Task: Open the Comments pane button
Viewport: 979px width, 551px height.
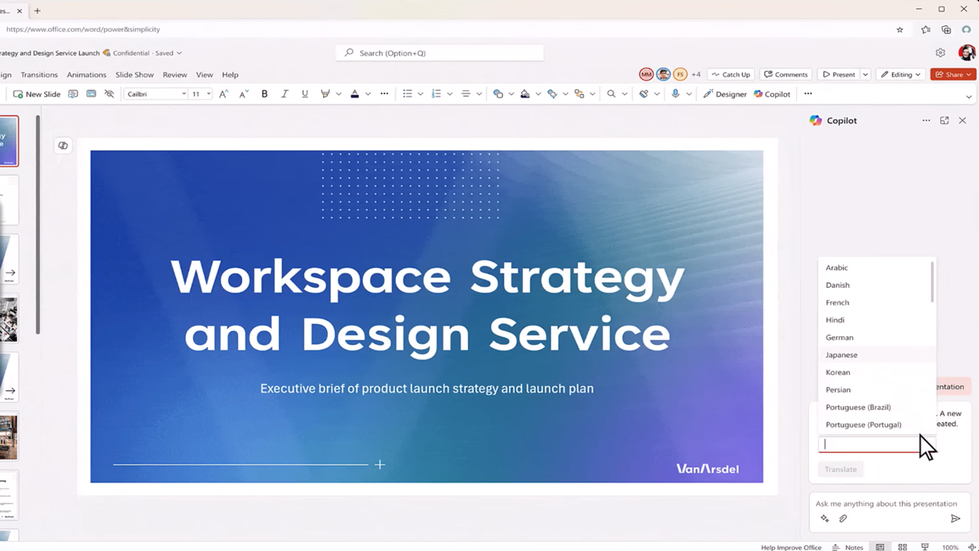Action: coord(785,74)
